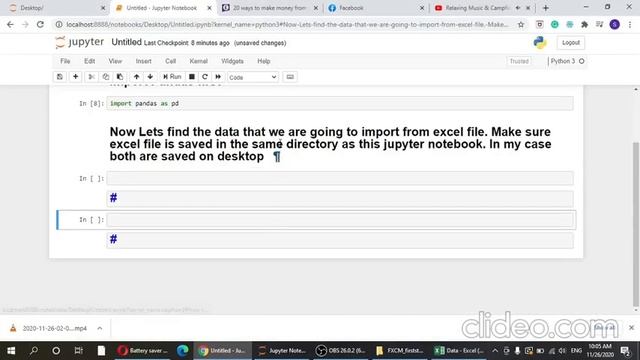Switch to the Facebook browser tab
Viewport: 640px width, 360px height.
pos(376,8)
